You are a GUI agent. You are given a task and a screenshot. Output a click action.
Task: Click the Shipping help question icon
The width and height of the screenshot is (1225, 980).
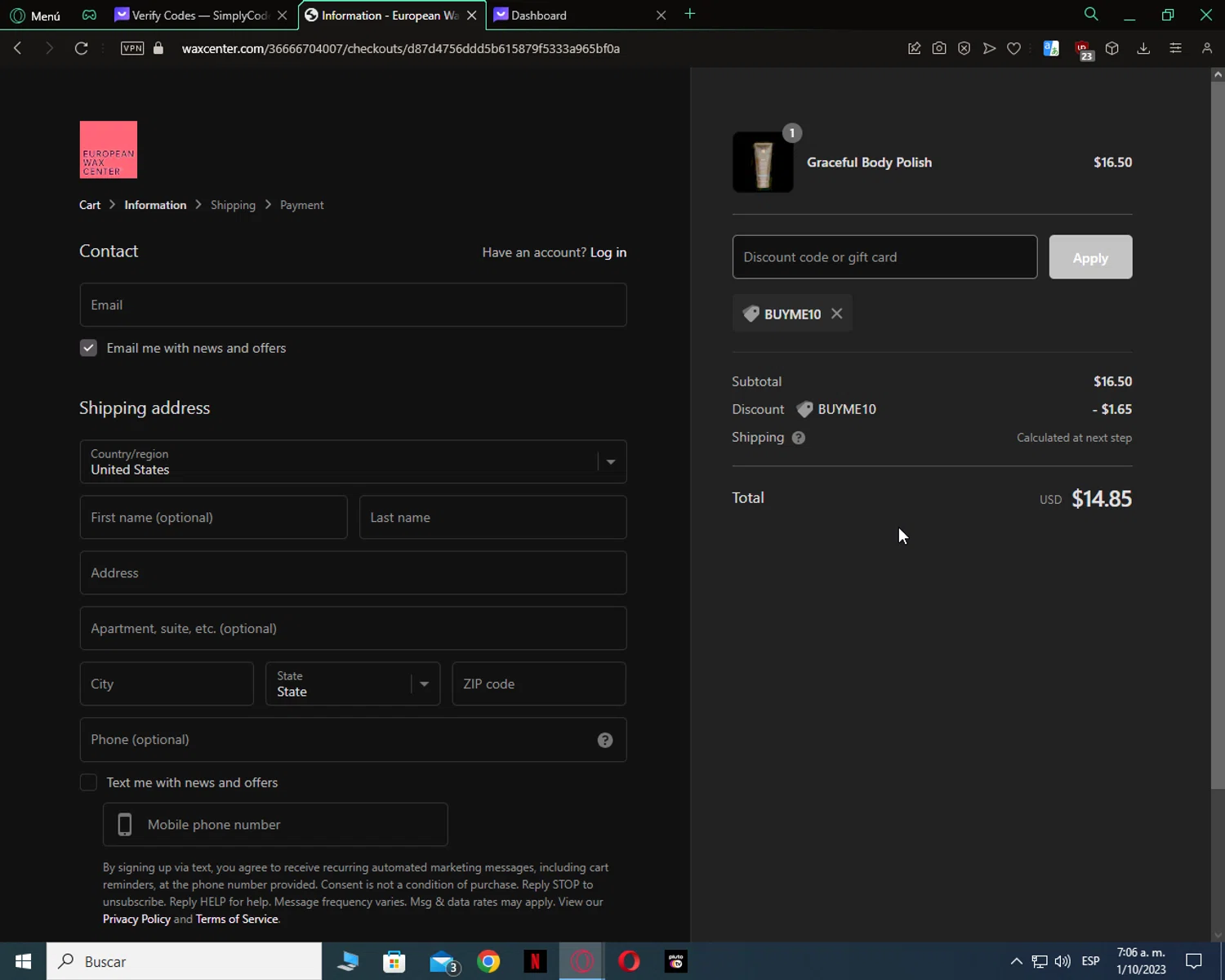(799, 438)
